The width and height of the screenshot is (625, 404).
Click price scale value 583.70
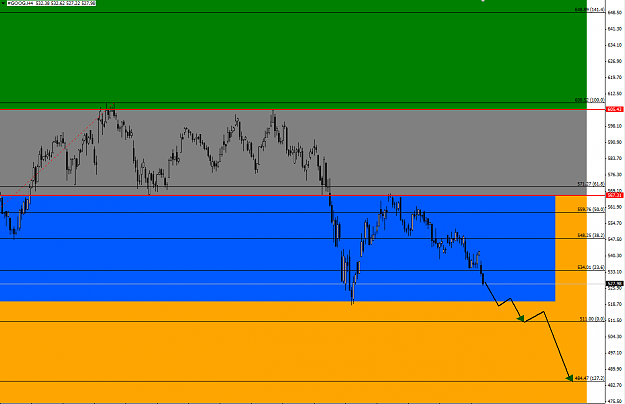click(x=614, y=158)
